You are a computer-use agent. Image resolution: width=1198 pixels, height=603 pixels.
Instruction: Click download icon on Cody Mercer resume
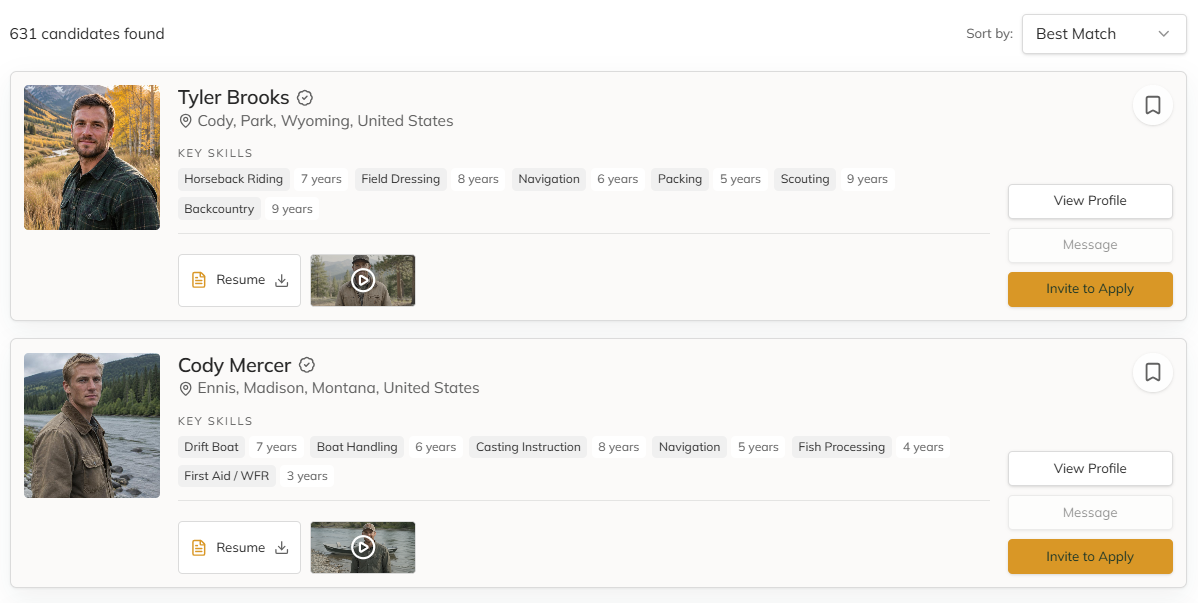pyautogui.click(x=281, y=547)
